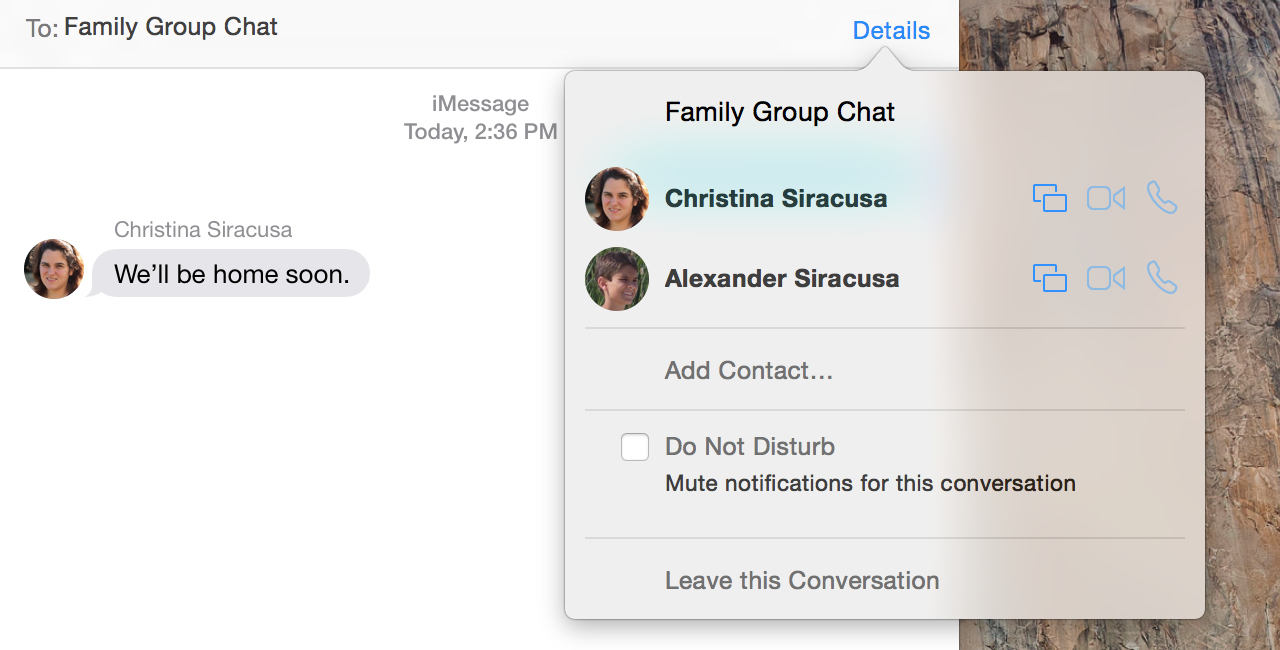
Task: Start screen sharing with Alexander Siracusa
Action: point(1050,278)
